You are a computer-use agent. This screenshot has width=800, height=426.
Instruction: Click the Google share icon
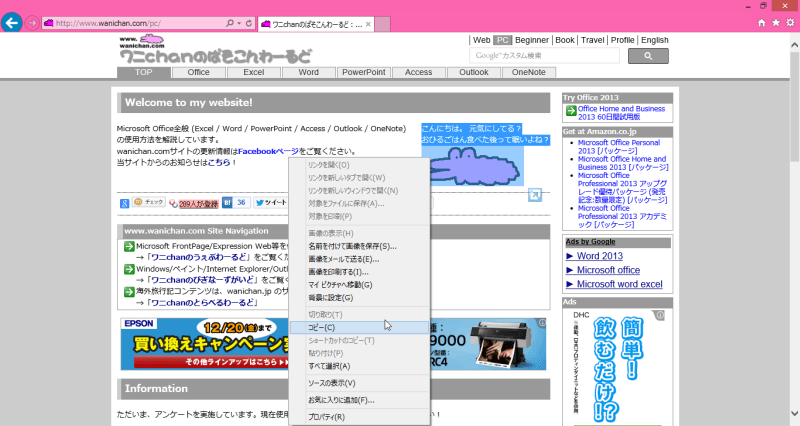[x=124, y=204]
